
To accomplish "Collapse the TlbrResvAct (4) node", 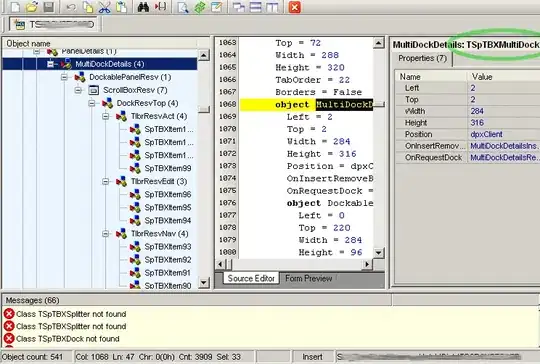I will coord(106,116).
